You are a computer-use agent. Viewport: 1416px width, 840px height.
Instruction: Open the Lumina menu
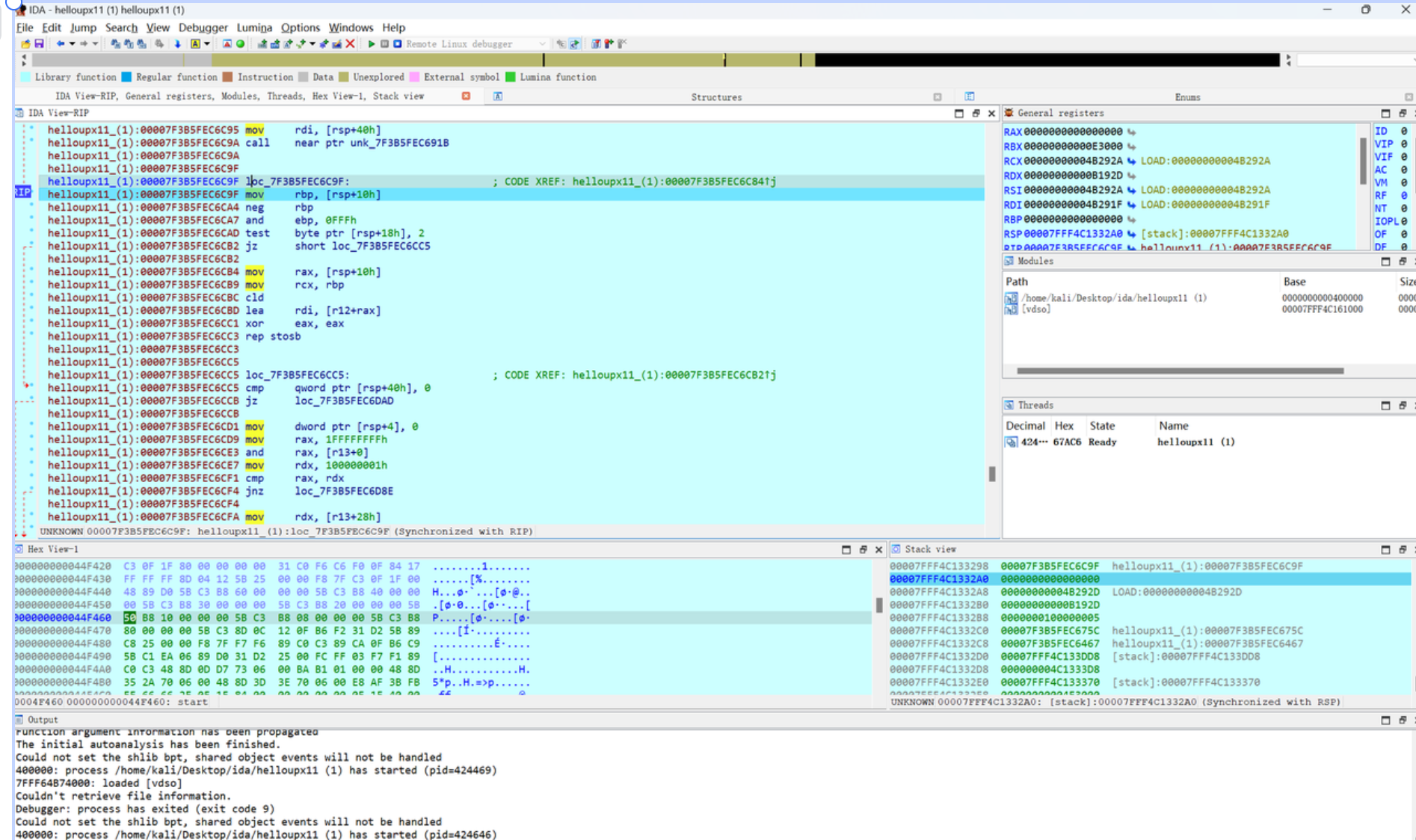pyautogui.click(x=254, y=28)
